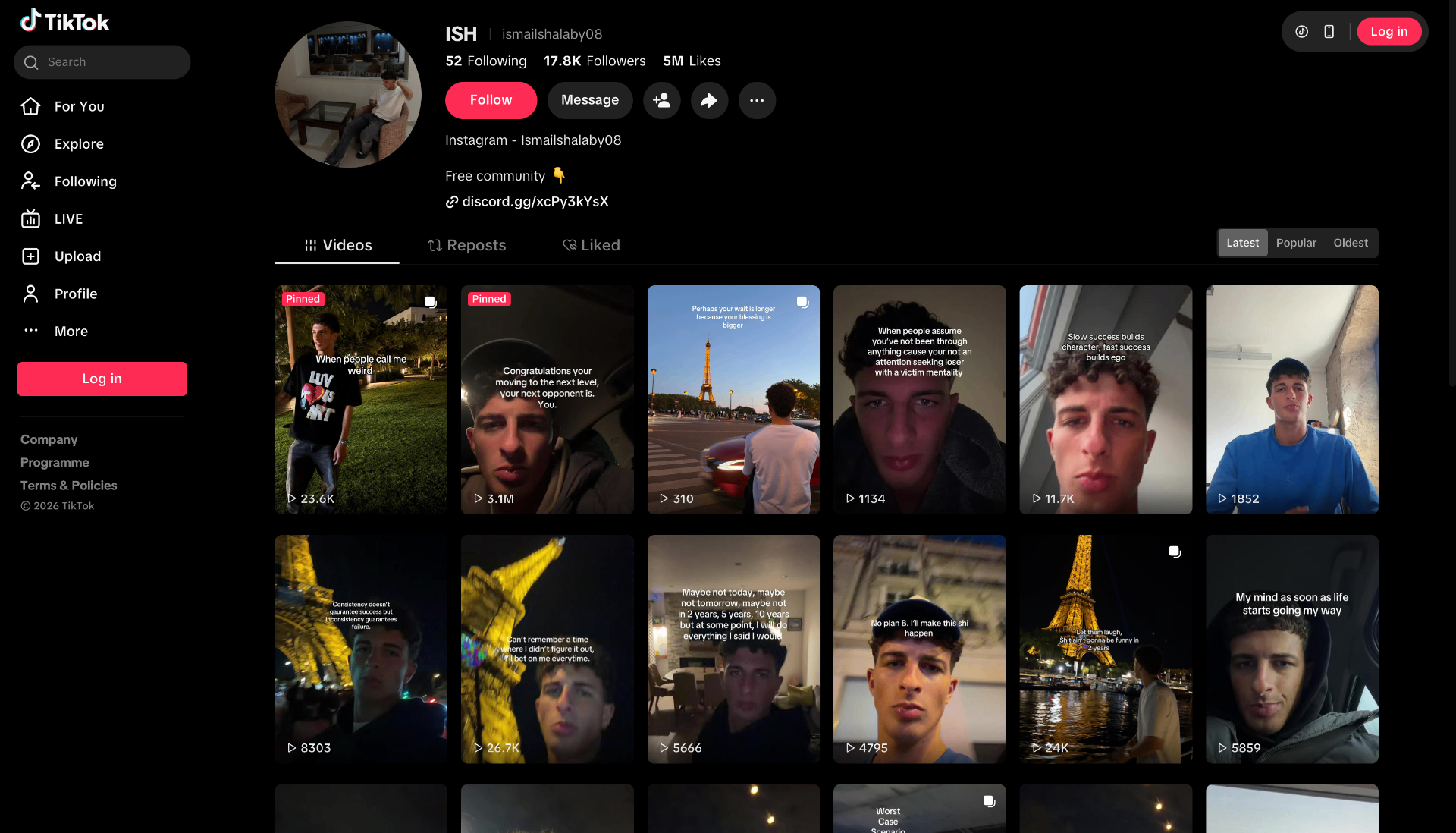Click Liked tab heart icon
This screenshot has height=833, width=1456.
coord(570,246)
